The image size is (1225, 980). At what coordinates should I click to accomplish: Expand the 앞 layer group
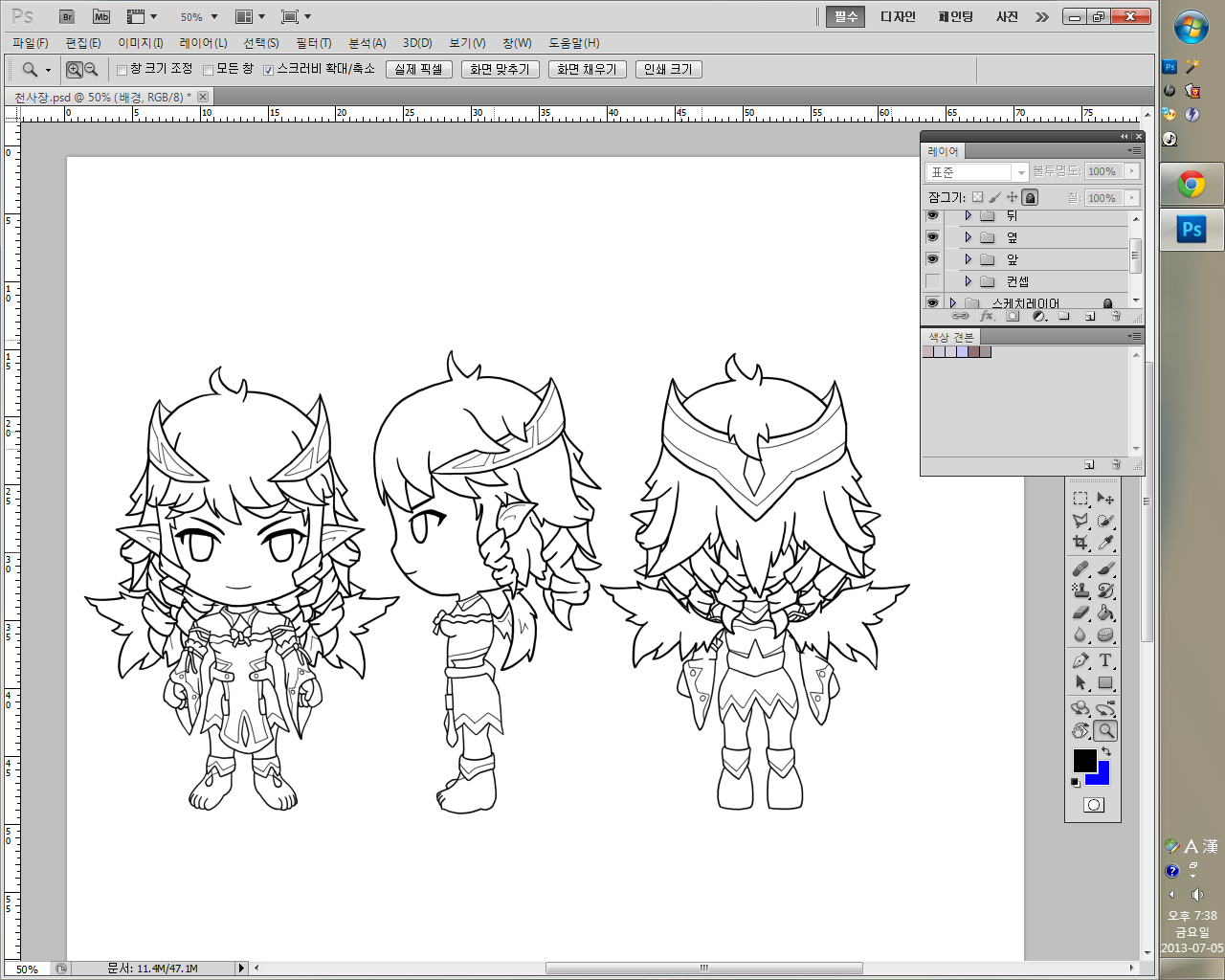(969, 259)
